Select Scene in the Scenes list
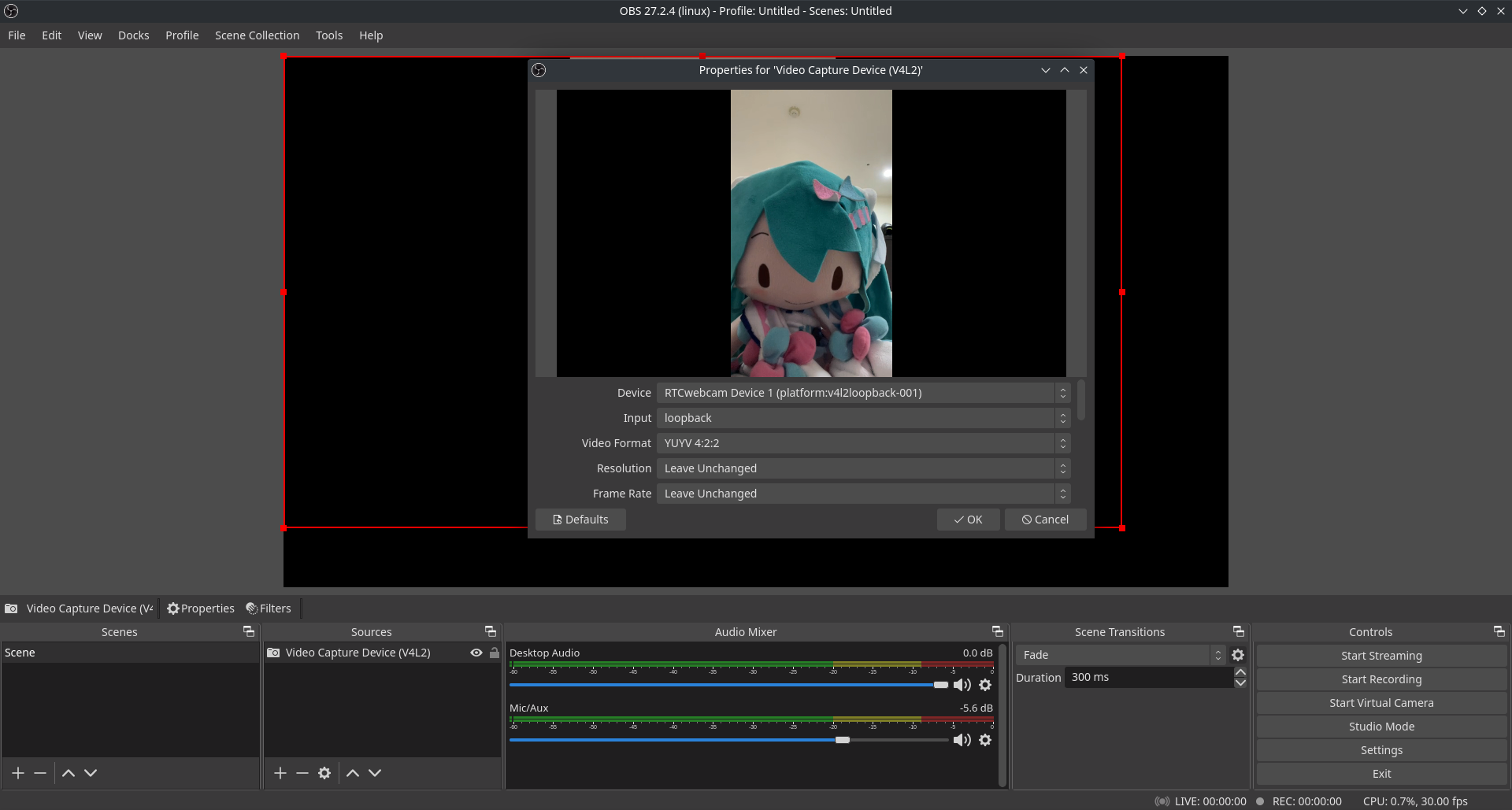Viewport: 1512px width, 810px height. [130, 653]
